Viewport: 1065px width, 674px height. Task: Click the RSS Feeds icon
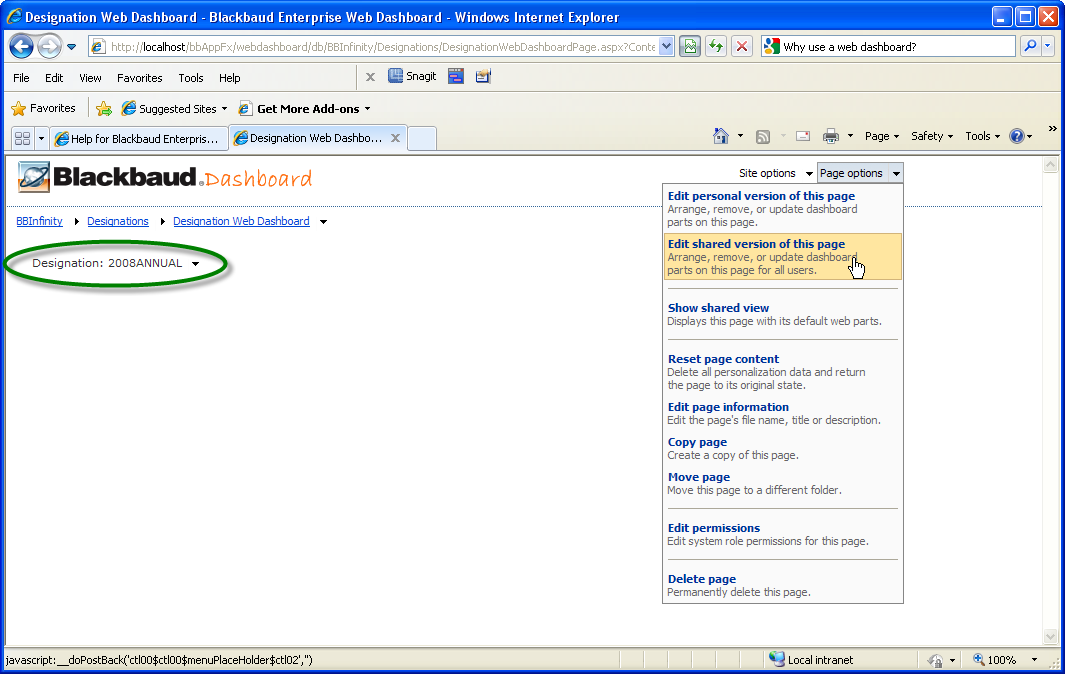763,137
